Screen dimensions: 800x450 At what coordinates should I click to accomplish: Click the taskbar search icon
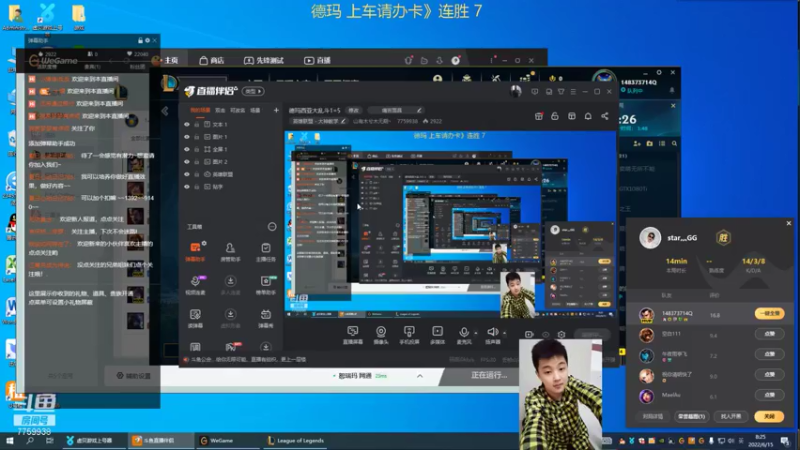click(30, 440)
